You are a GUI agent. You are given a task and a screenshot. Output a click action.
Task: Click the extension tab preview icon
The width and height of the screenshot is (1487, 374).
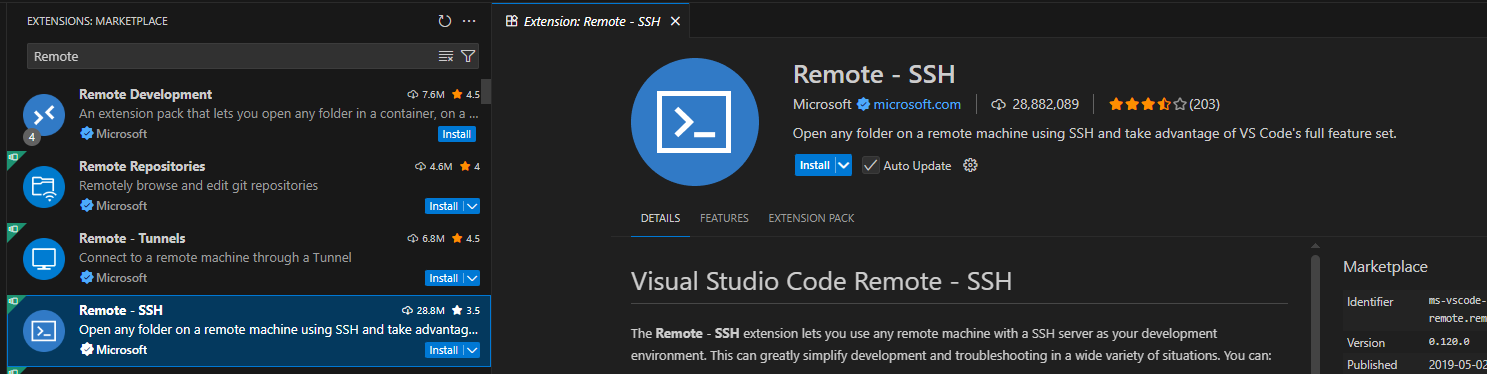tap(512, 21)
